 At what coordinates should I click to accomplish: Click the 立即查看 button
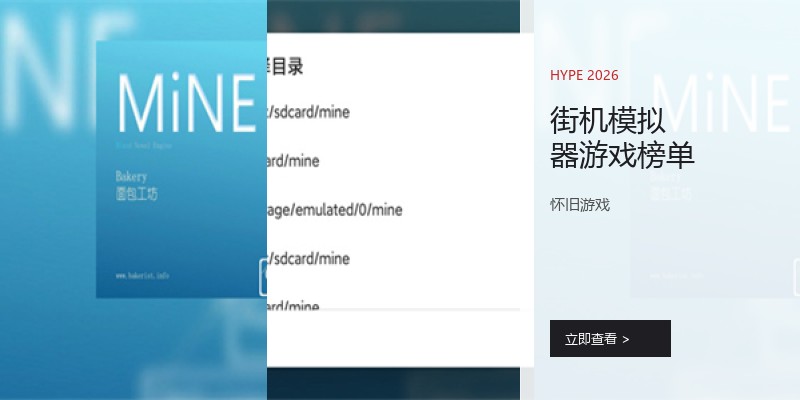pyautogui.click(x=610, y=338)
